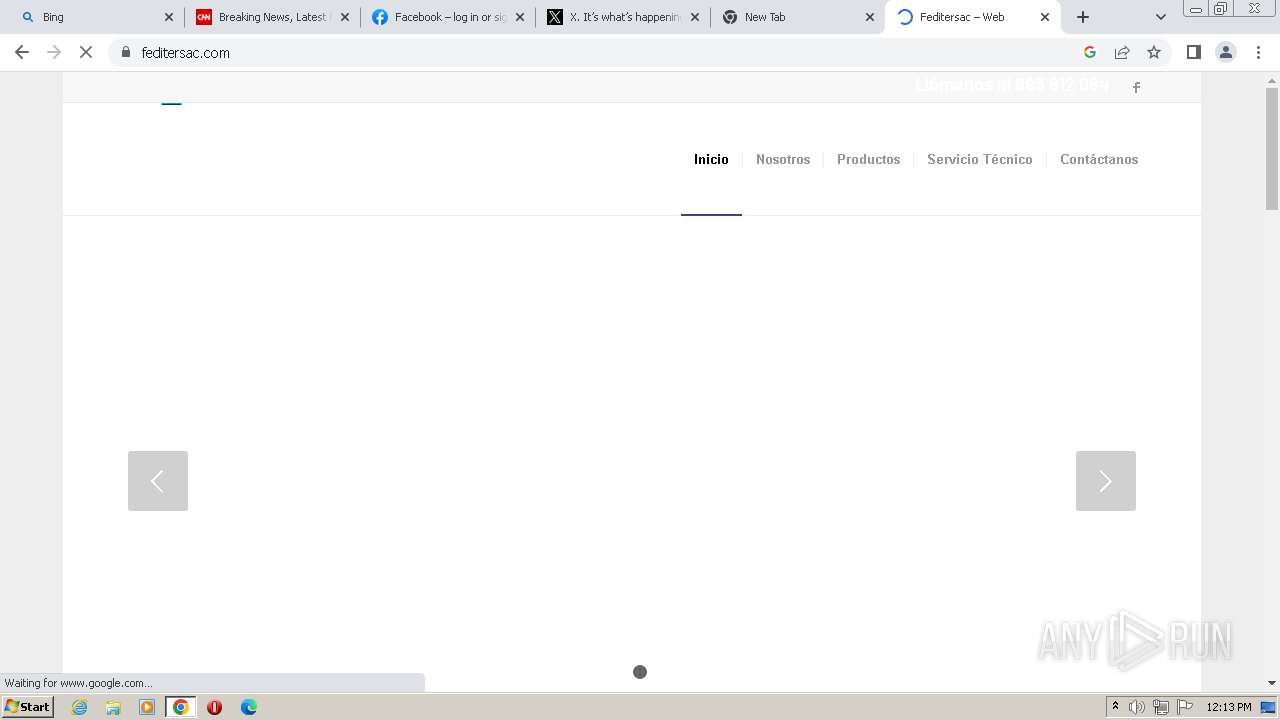Click the show desktop tray icon
The image size is (1280, 720).
(x=1269, y=707)
